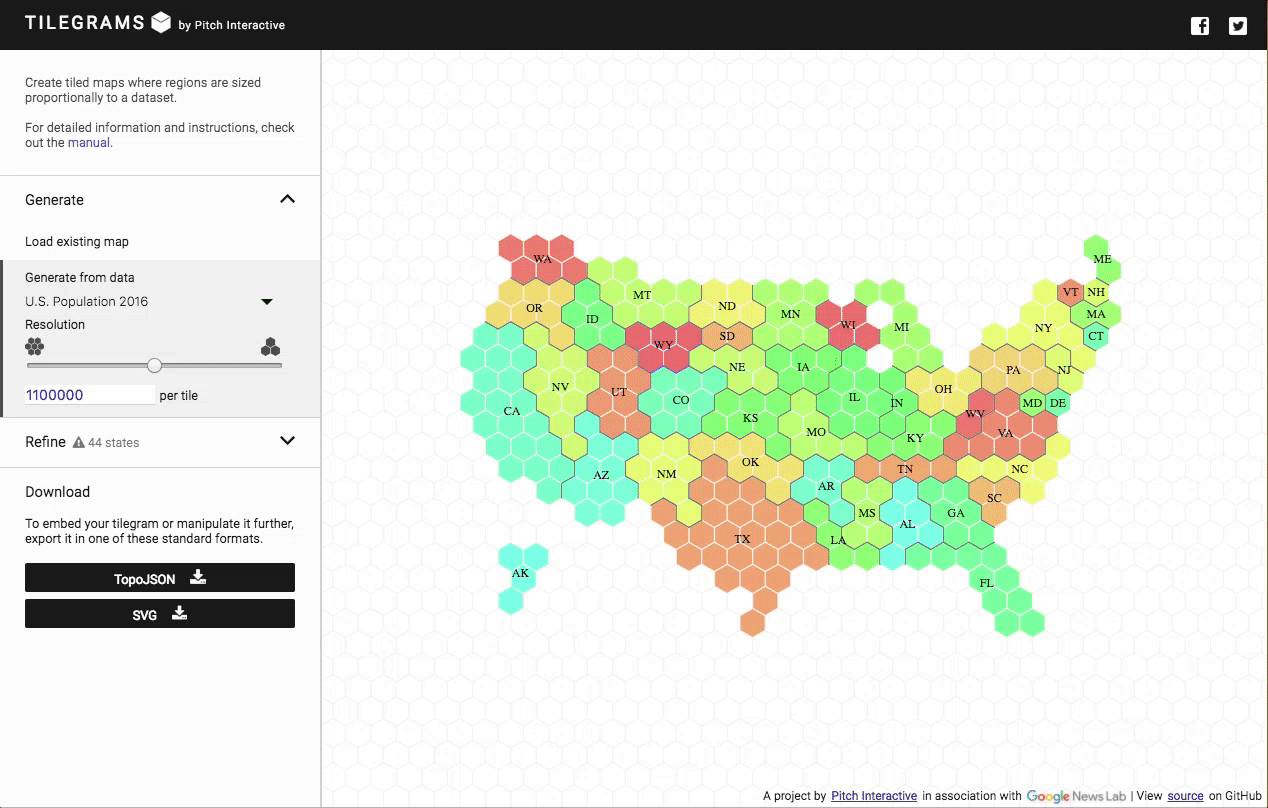
Task: Click the warning triangle beside 44 states
Action: [x=79, y=442]
